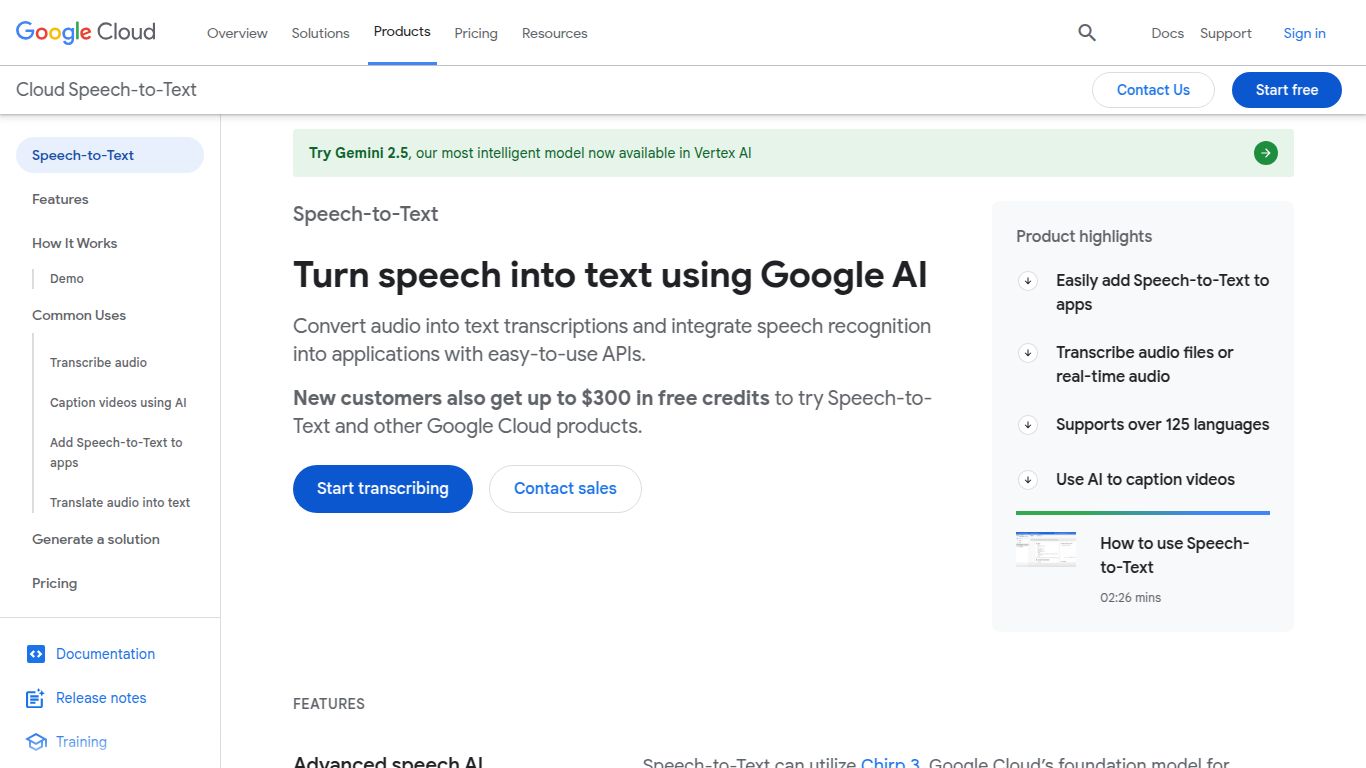The height and width of the screenshot is (768, 1366).
Task: Open the search magnifier icon
Action: coord(1086,33)
